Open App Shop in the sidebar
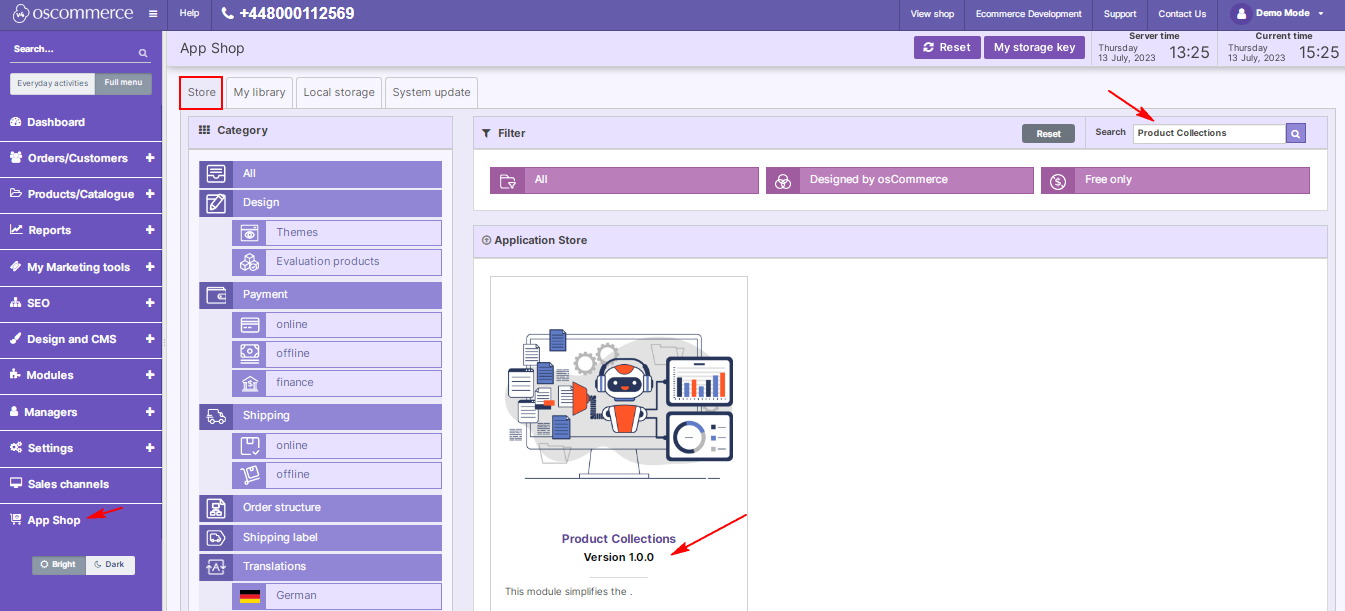 (x=81, y=520)
